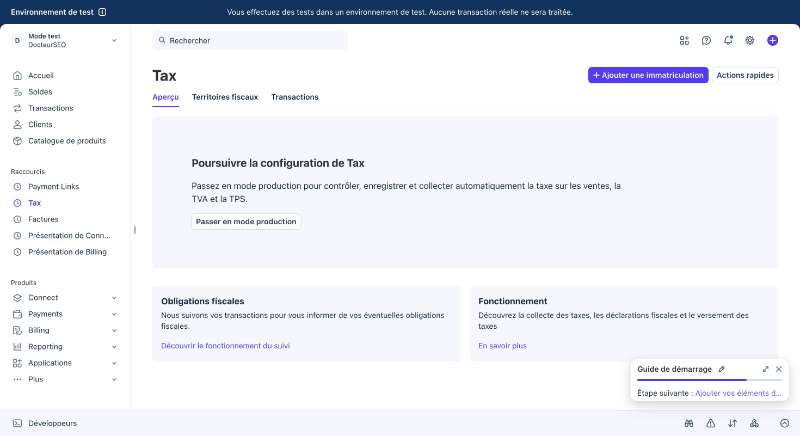The width and height of the screenshot is (800, 436).
Task: Follow the En savoir plus link
Action: [502, 346]
